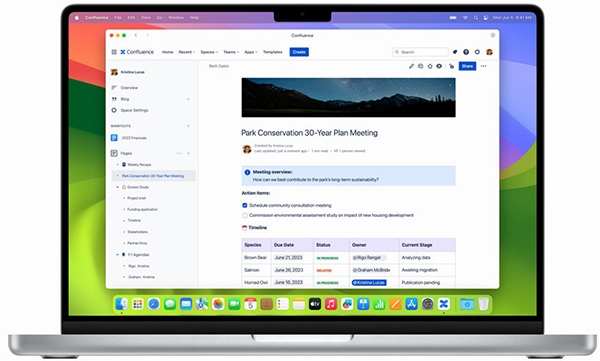Open the more actions ellipsis menu
This screenshot has width=600, height=361.
(x=484, y=66)
